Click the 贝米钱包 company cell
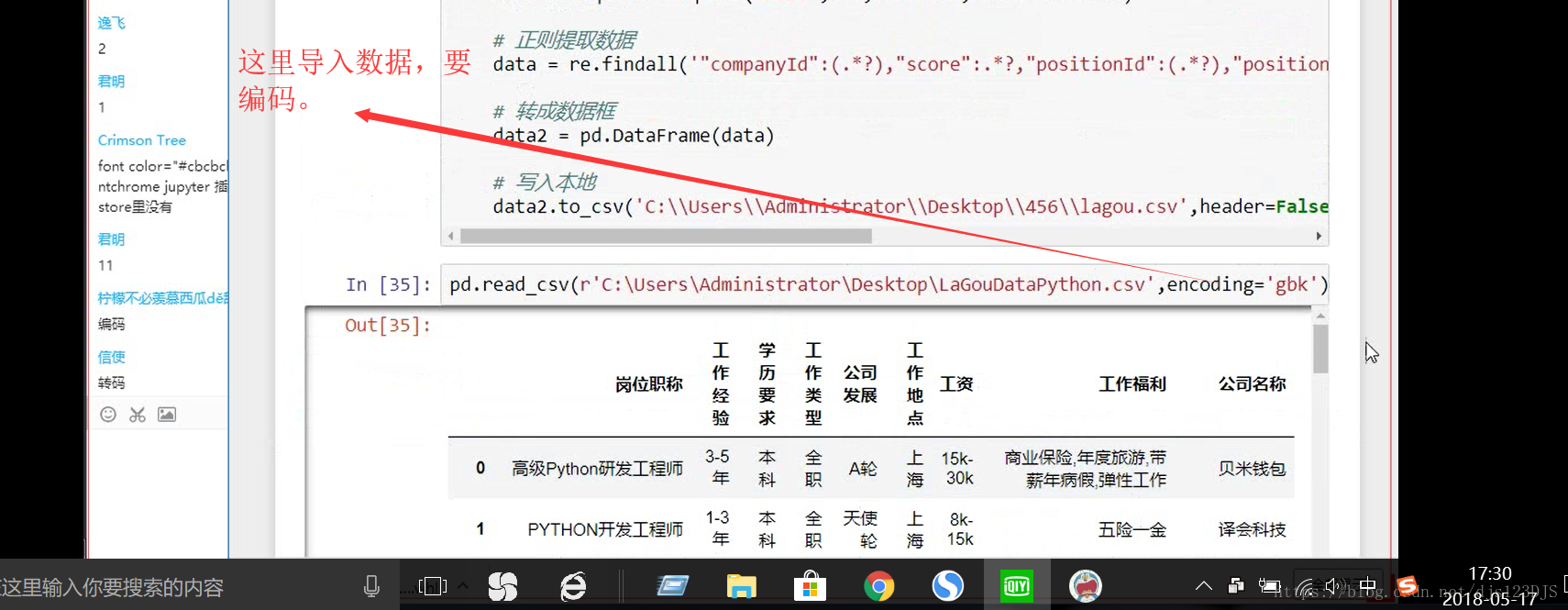The height and width of the screenshot is (610, 1568). 1252,469
